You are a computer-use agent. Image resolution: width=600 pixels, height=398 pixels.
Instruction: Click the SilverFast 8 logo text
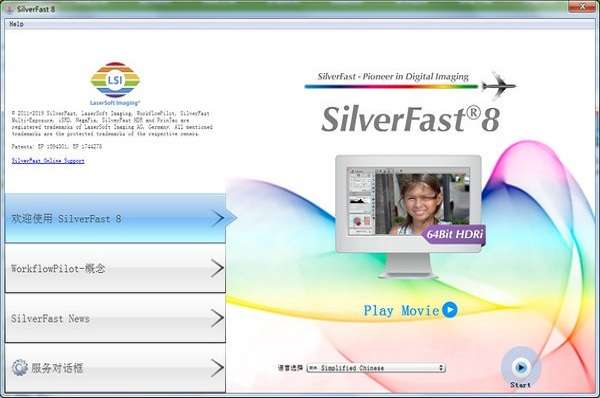[410, 119]
